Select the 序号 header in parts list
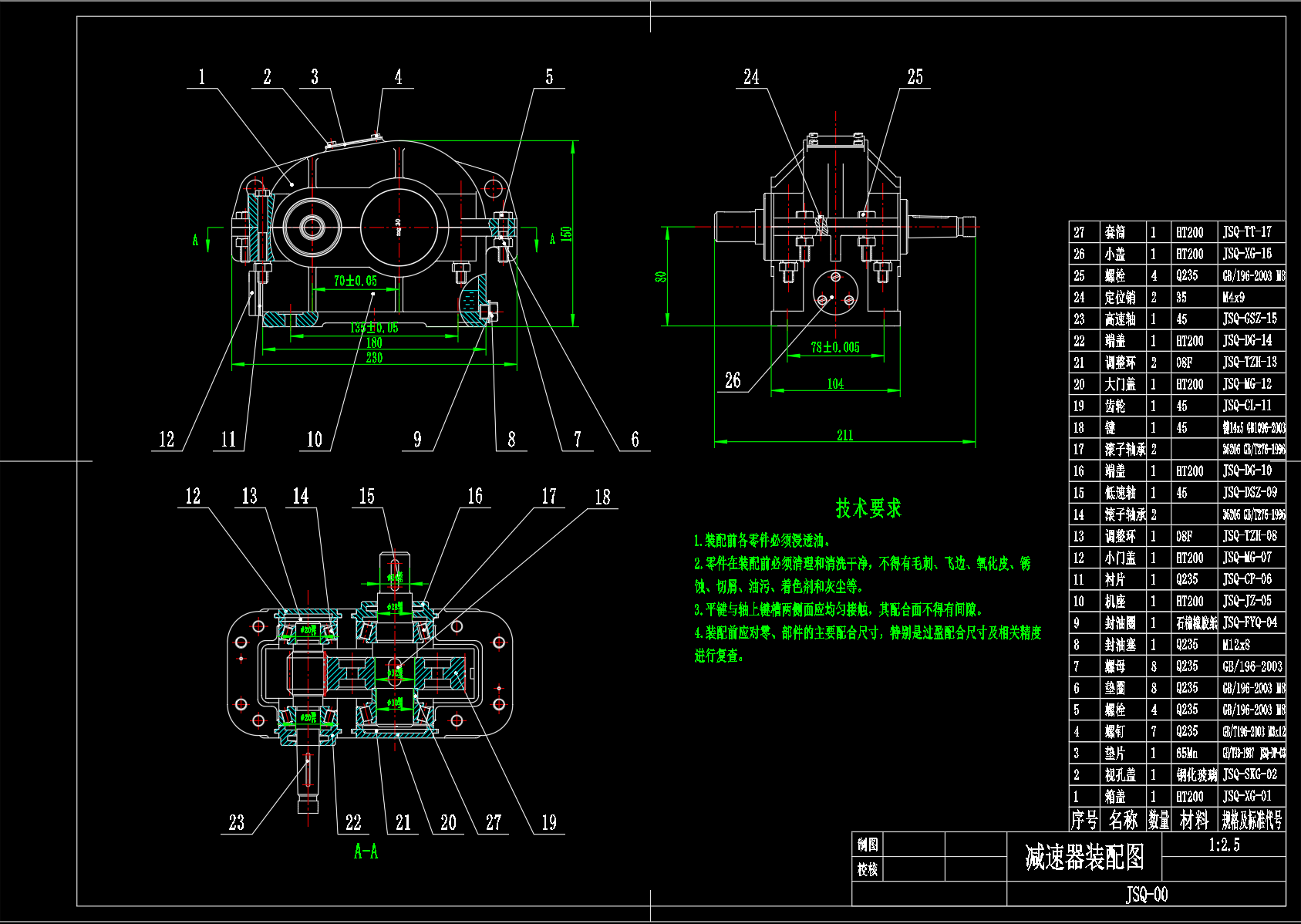The width and height of the screenshot is (1301, 924). (x=1084, y=820)
